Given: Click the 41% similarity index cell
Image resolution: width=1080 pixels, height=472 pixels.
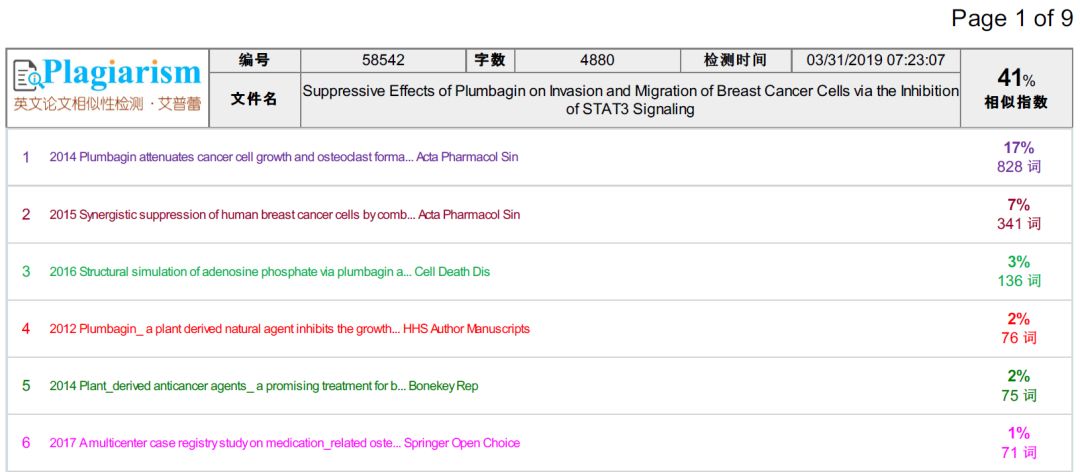Looking at the screenshot, I should (1017, 88).
